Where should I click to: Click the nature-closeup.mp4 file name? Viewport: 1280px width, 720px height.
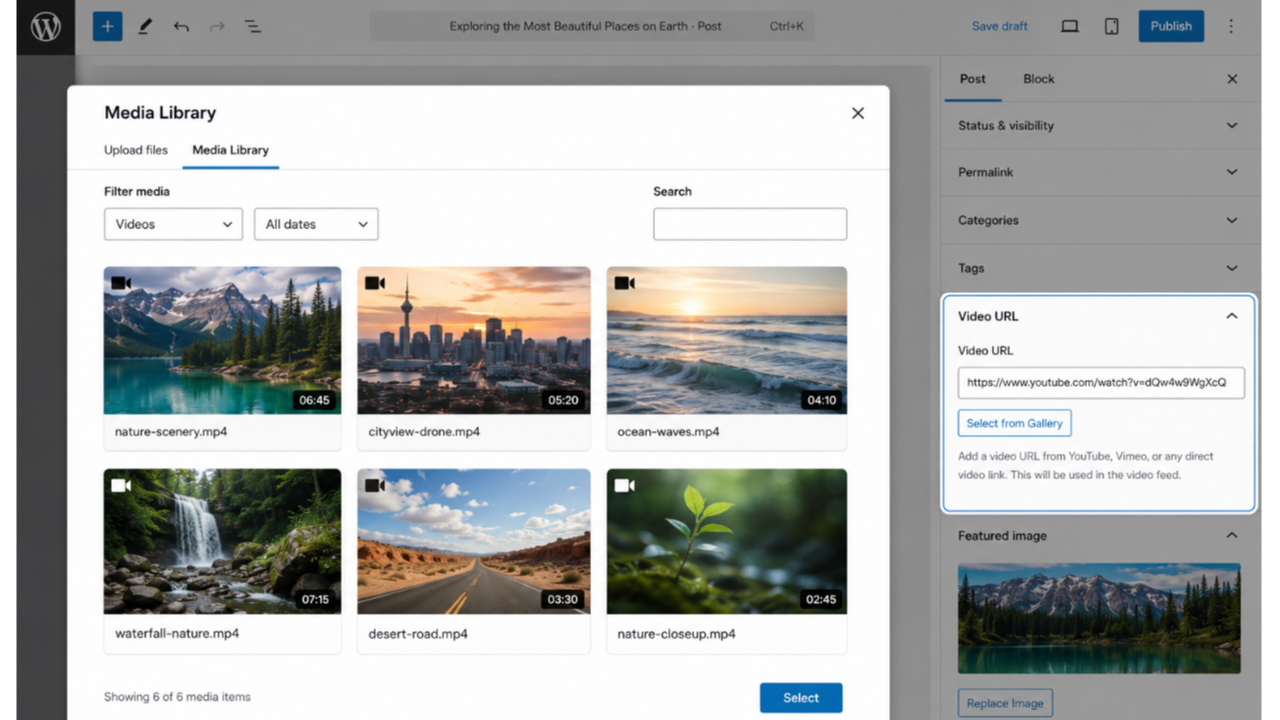click(676, 634)
